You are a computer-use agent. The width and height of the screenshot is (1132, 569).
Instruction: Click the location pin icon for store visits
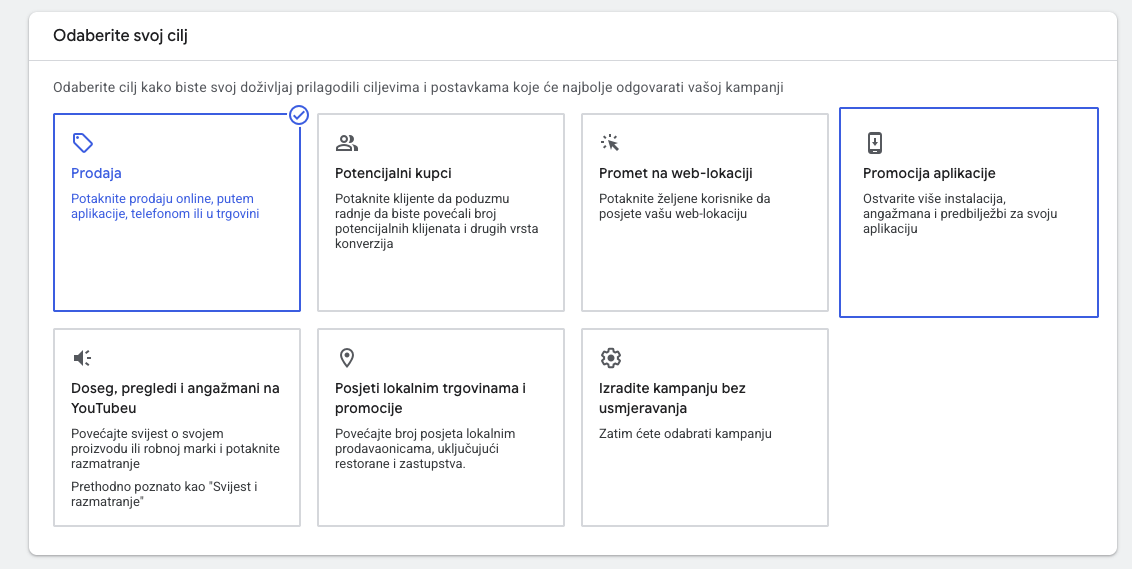click(x=347, y=358)
